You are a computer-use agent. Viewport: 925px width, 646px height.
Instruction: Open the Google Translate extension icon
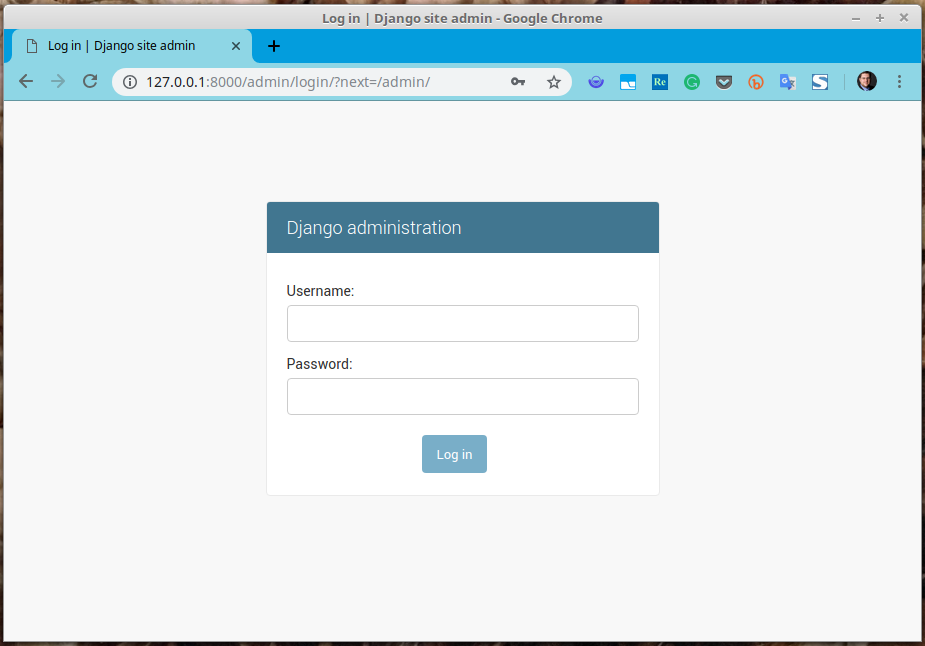(788, 82)
